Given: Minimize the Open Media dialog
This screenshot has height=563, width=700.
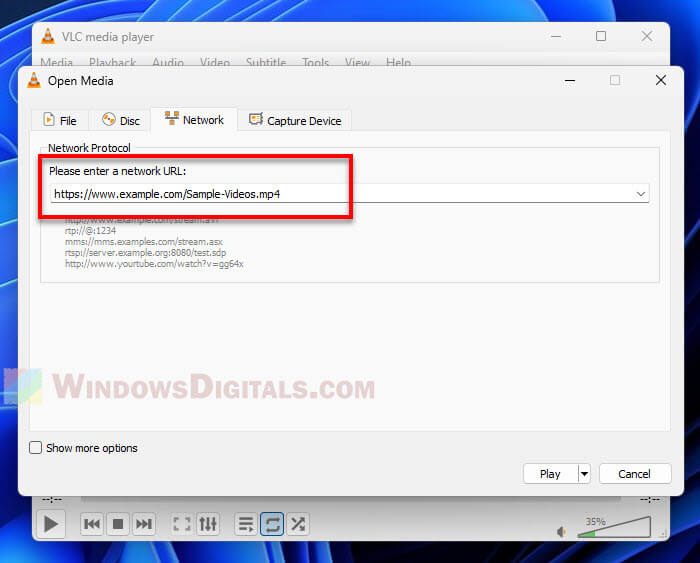Looking at the screenshot, I should [570, 81].
